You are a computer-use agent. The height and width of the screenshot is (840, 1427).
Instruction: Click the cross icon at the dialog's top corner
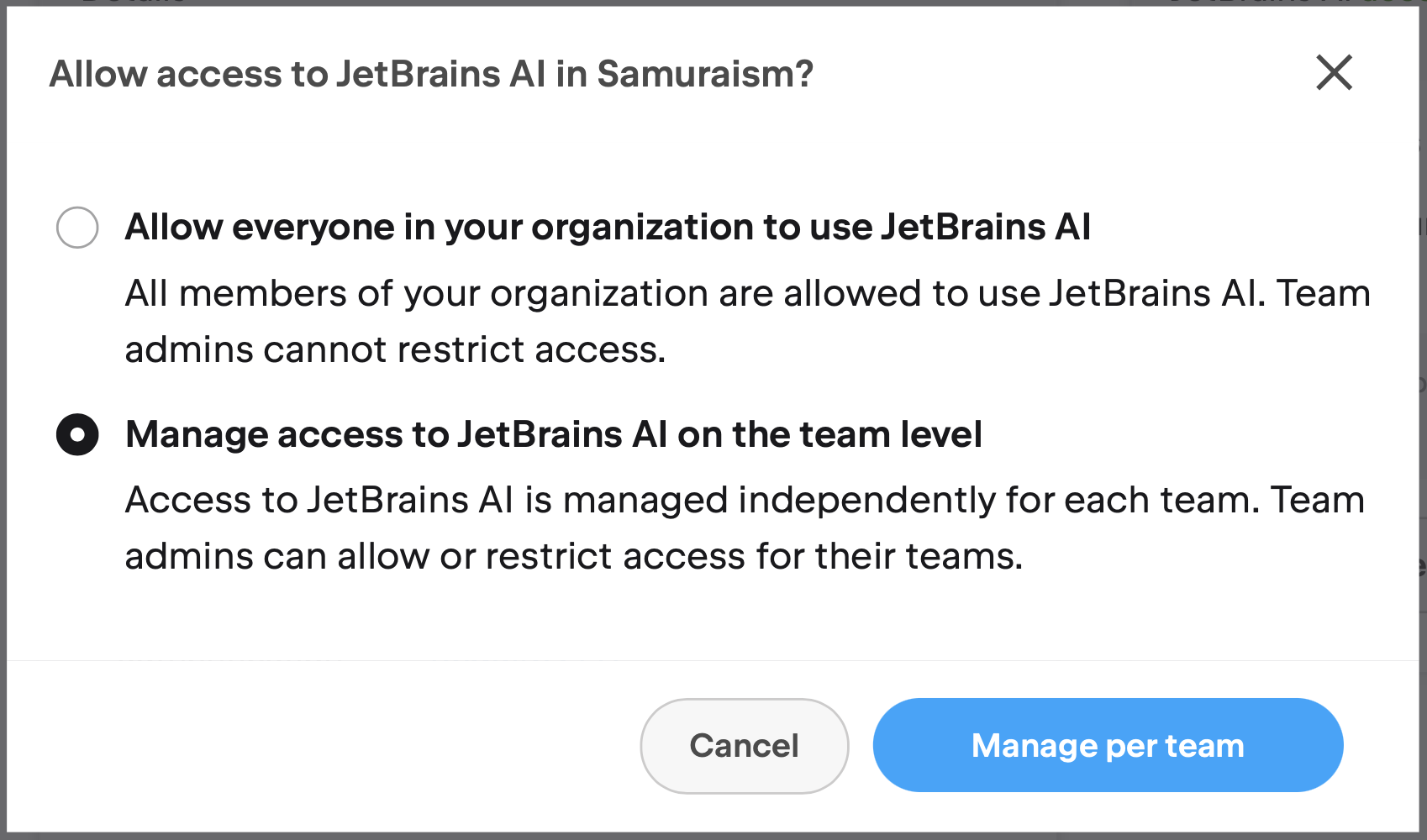click(x=1334, y=72)
